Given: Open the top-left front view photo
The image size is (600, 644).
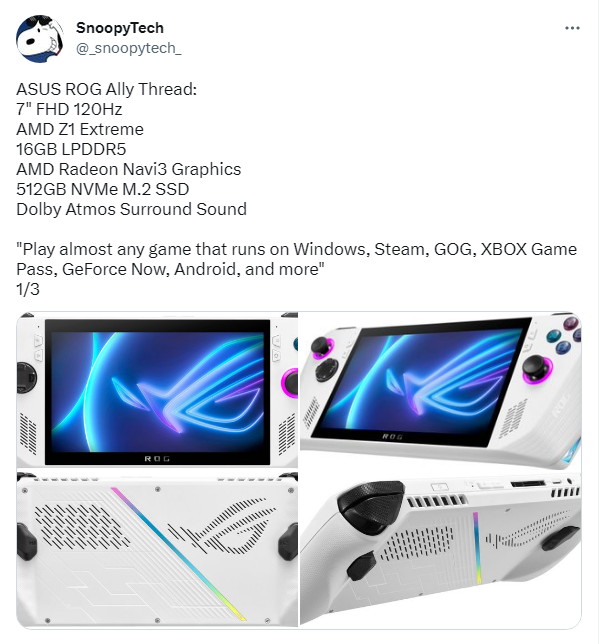Looking at the screenshot, I should 157,390.
